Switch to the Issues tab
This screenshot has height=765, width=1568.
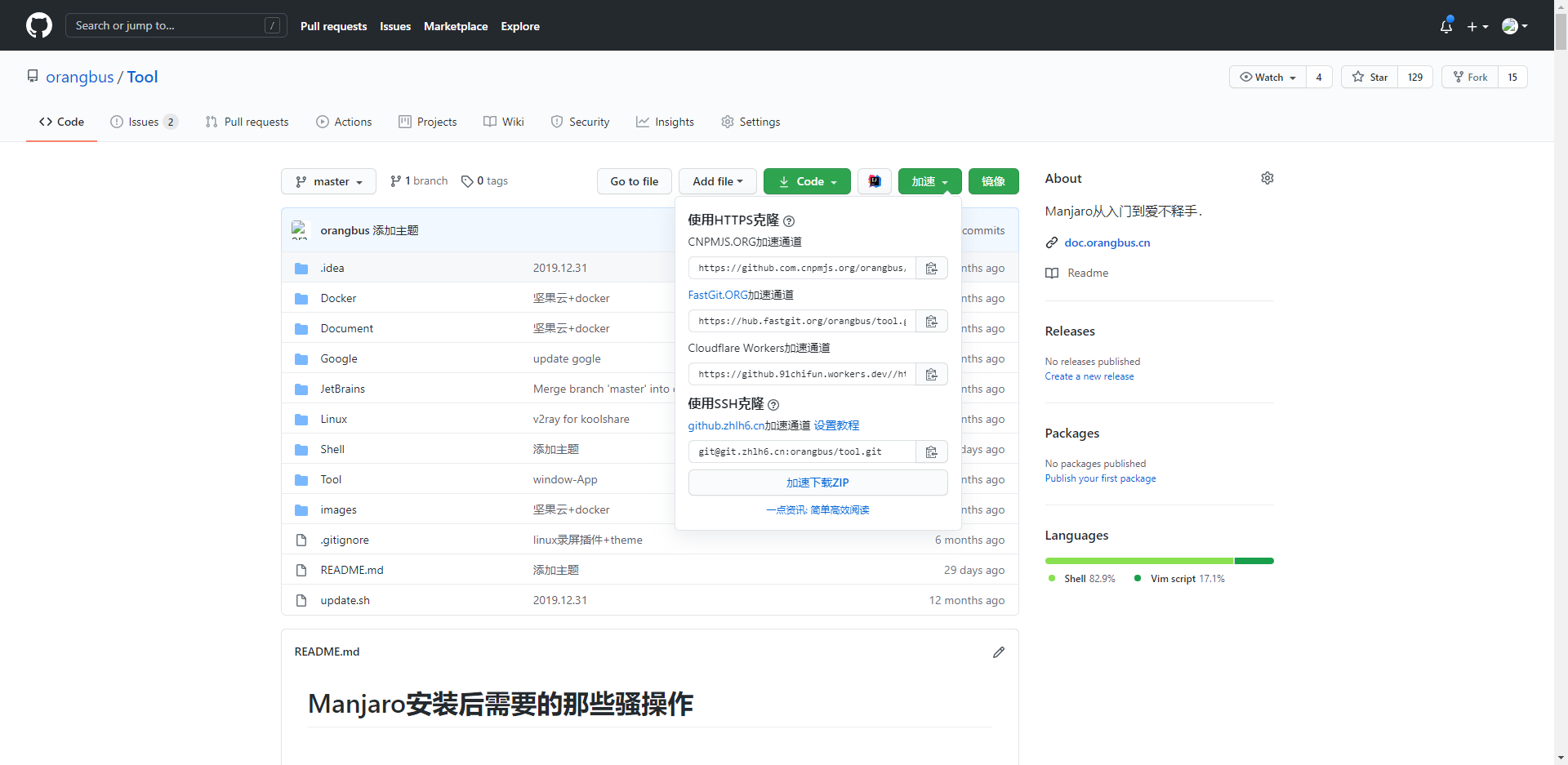click(x=144, y=122)
